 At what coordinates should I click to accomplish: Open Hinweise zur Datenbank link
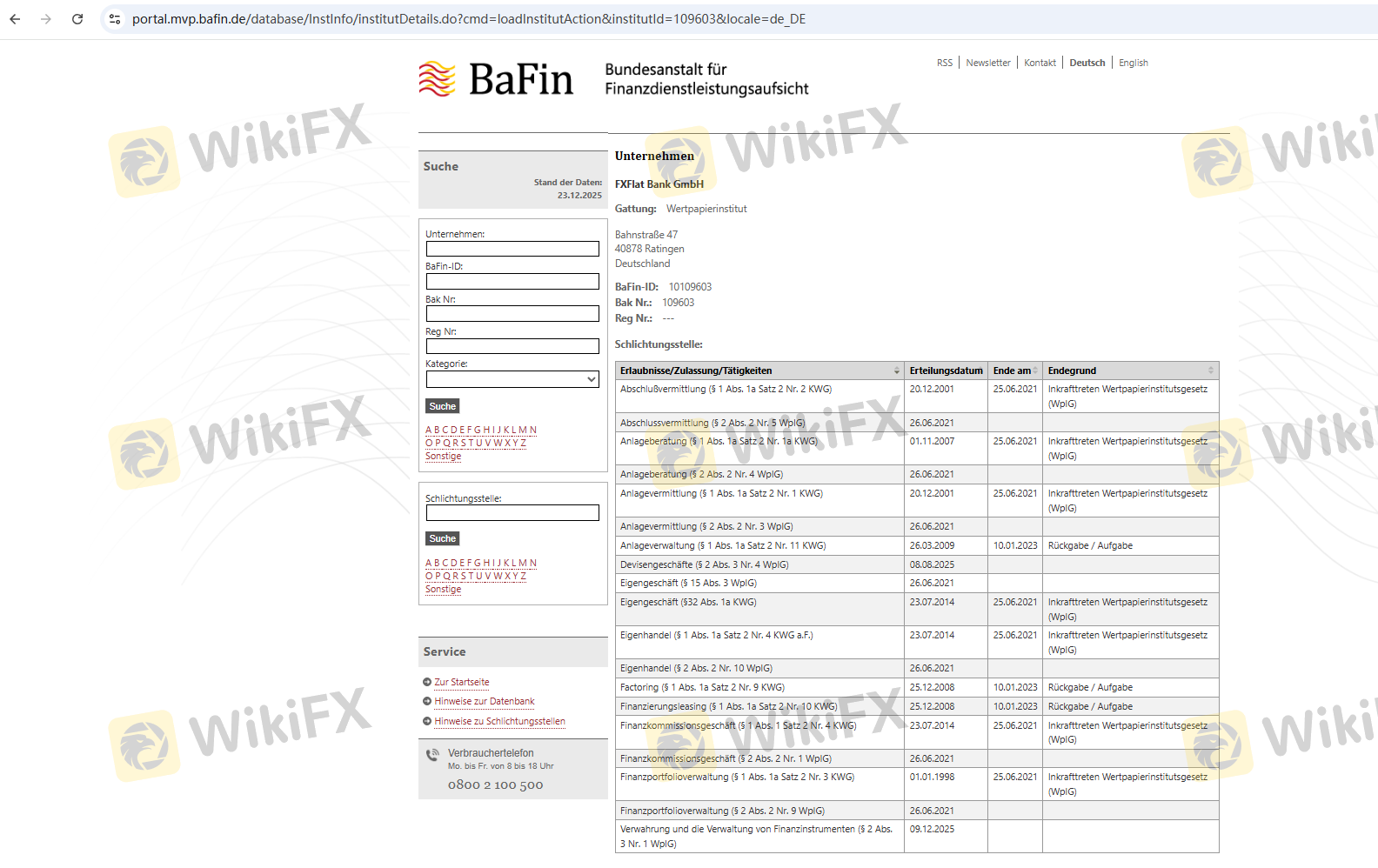click(485, 702)
